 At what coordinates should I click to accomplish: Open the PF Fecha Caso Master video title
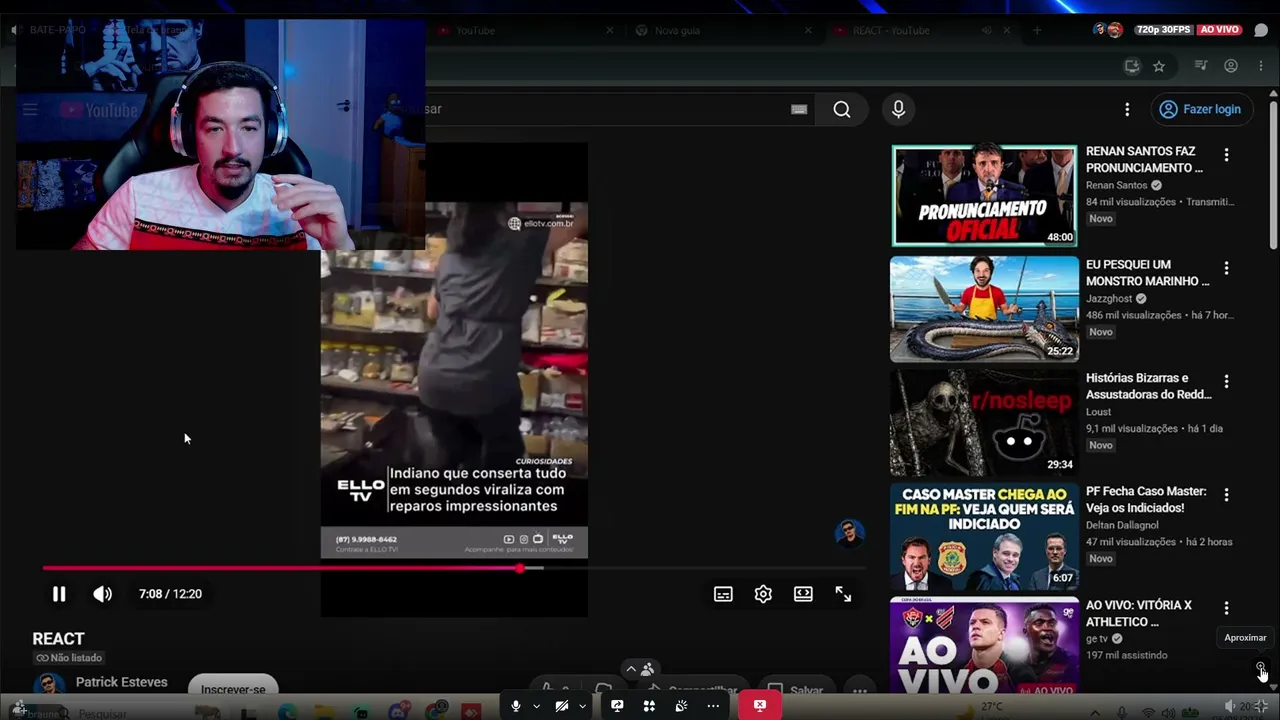tap(1146, 500)
